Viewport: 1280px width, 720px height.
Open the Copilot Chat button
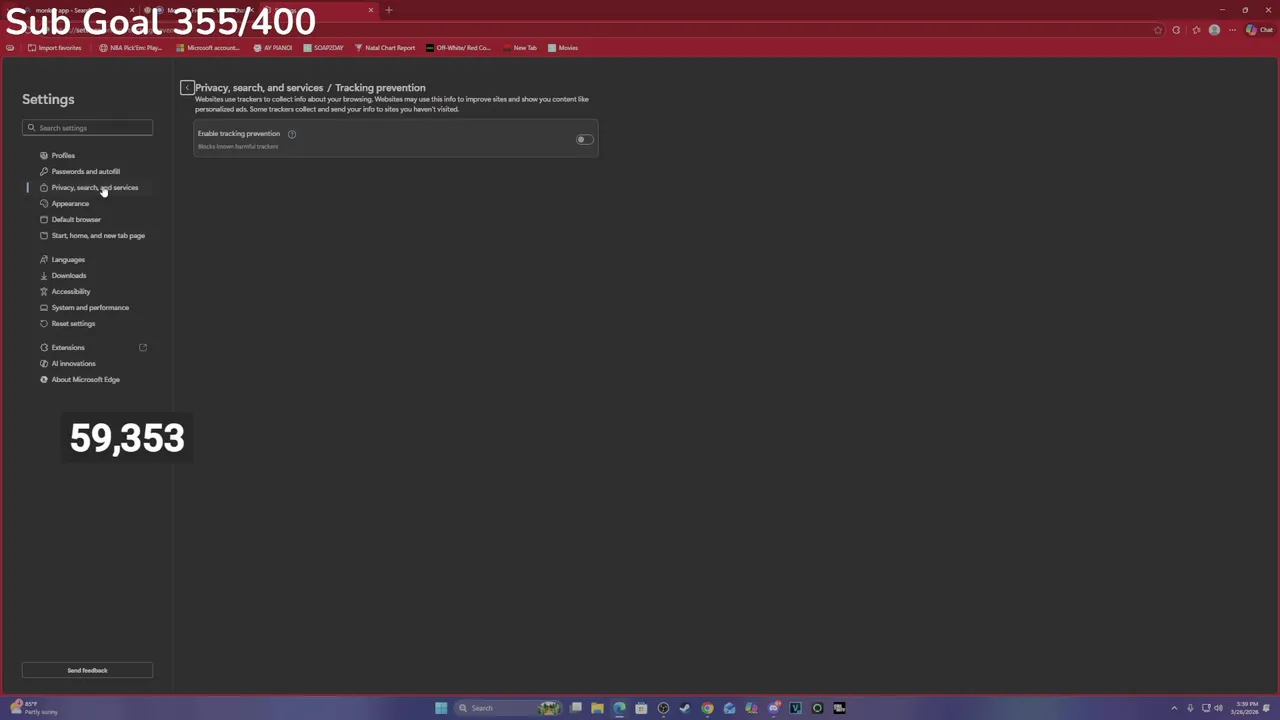pyautogui.click(x=1259, y=30)
